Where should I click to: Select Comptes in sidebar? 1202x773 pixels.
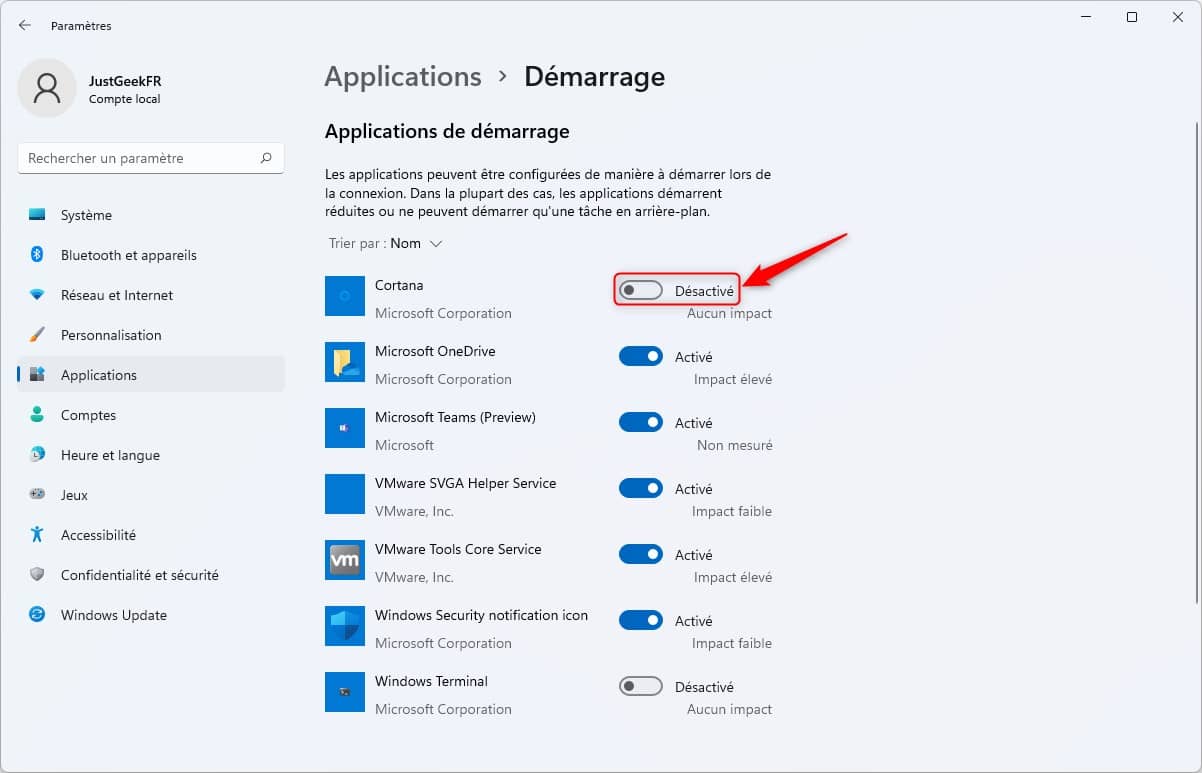pyautogui.click(x=151, y=415)
